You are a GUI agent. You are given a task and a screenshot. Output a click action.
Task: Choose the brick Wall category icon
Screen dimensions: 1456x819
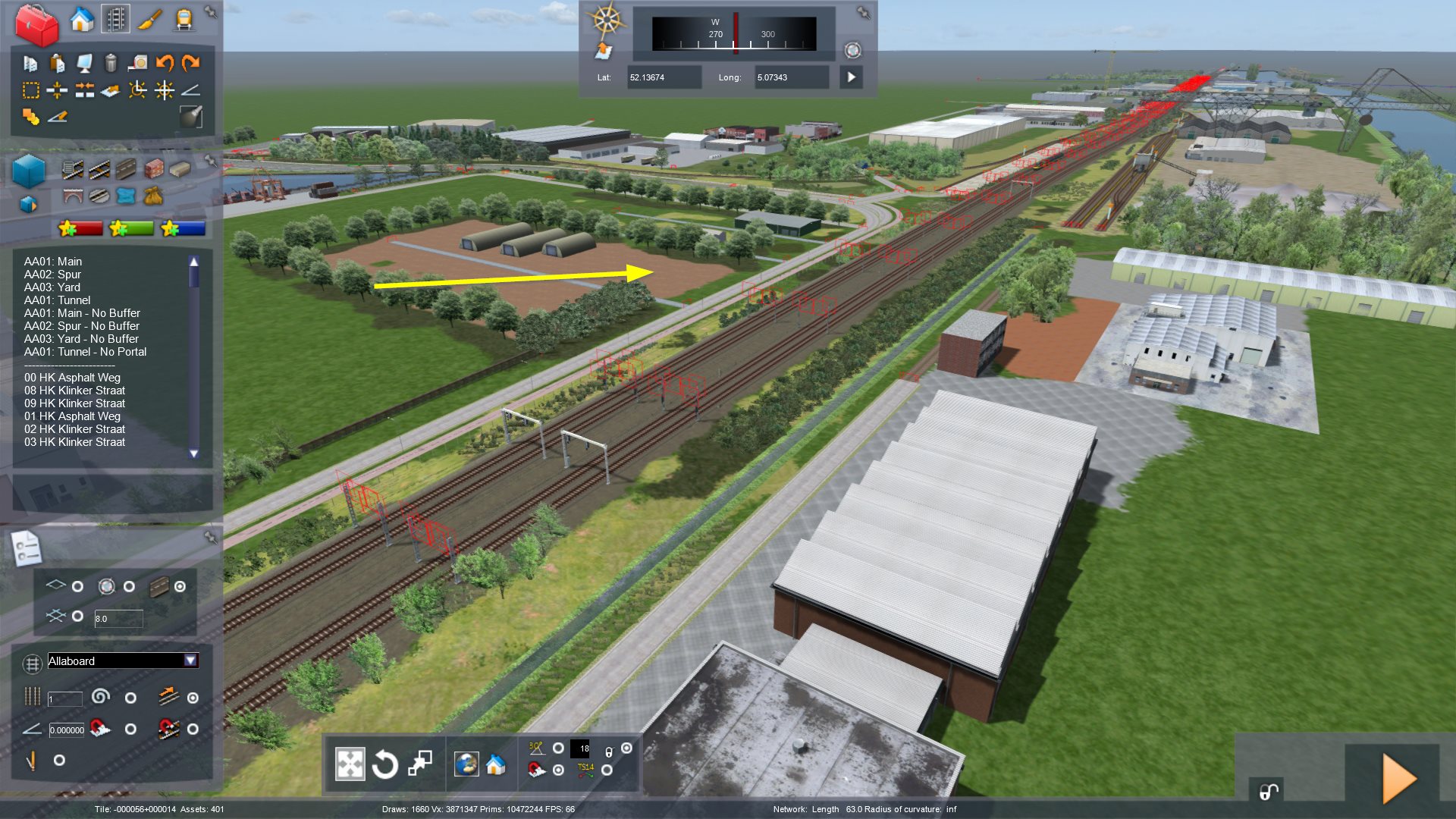point(153,168)
